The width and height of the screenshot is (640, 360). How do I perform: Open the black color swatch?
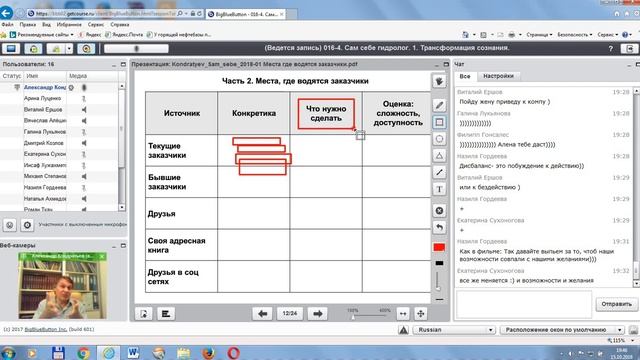click(x=439, y=263)
